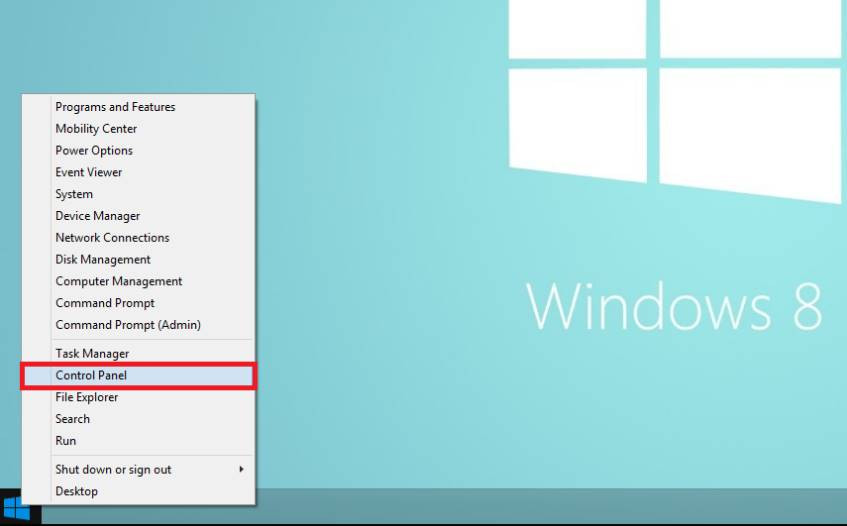The image size is (847, 526).
Task: Open Mobility Center
Action: 138,129
